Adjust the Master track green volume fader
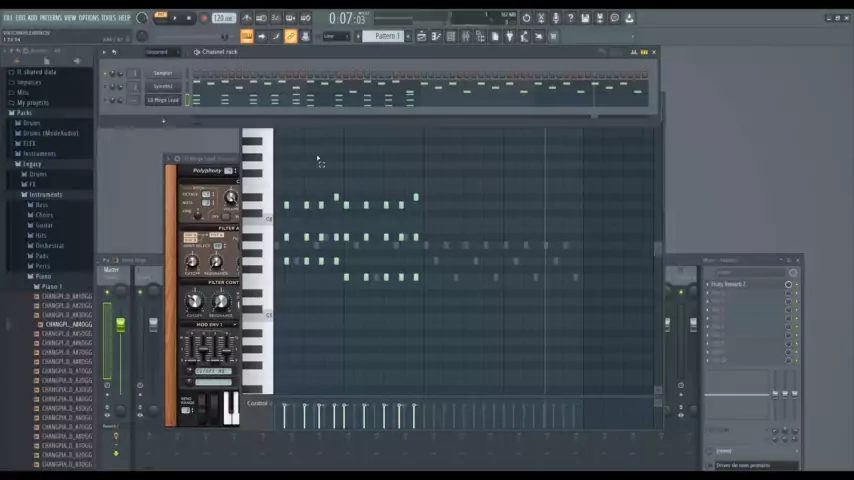The image size is (854, 480). point(120,325)
